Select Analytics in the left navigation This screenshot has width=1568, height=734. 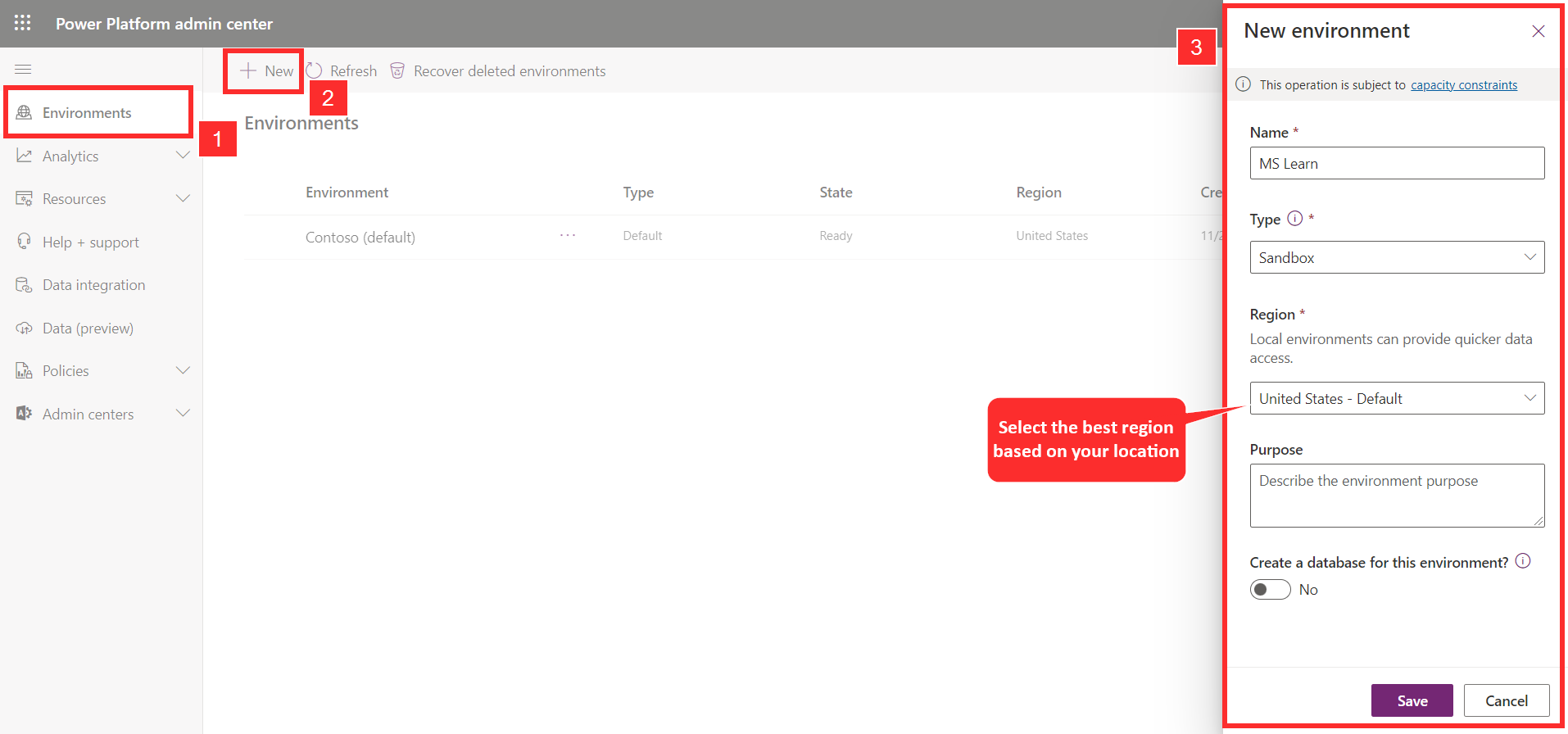70,156
